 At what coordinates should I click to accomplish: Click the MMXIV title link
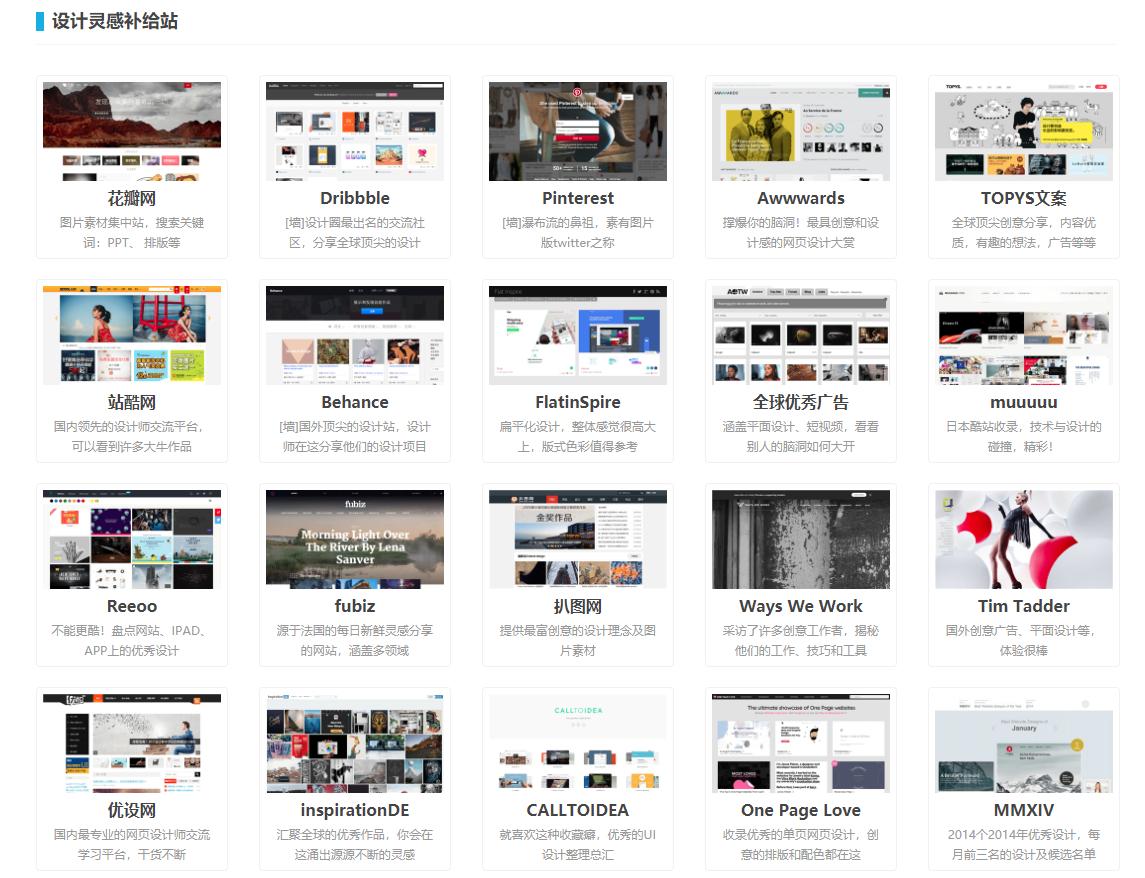1024,809
